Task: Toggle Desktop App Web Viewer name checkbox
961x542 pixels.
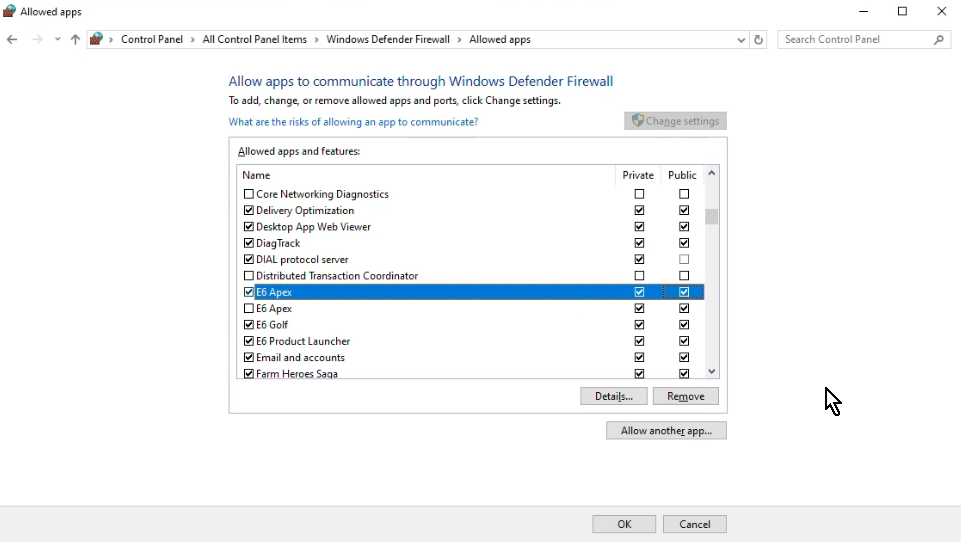Action: point(249,226)
